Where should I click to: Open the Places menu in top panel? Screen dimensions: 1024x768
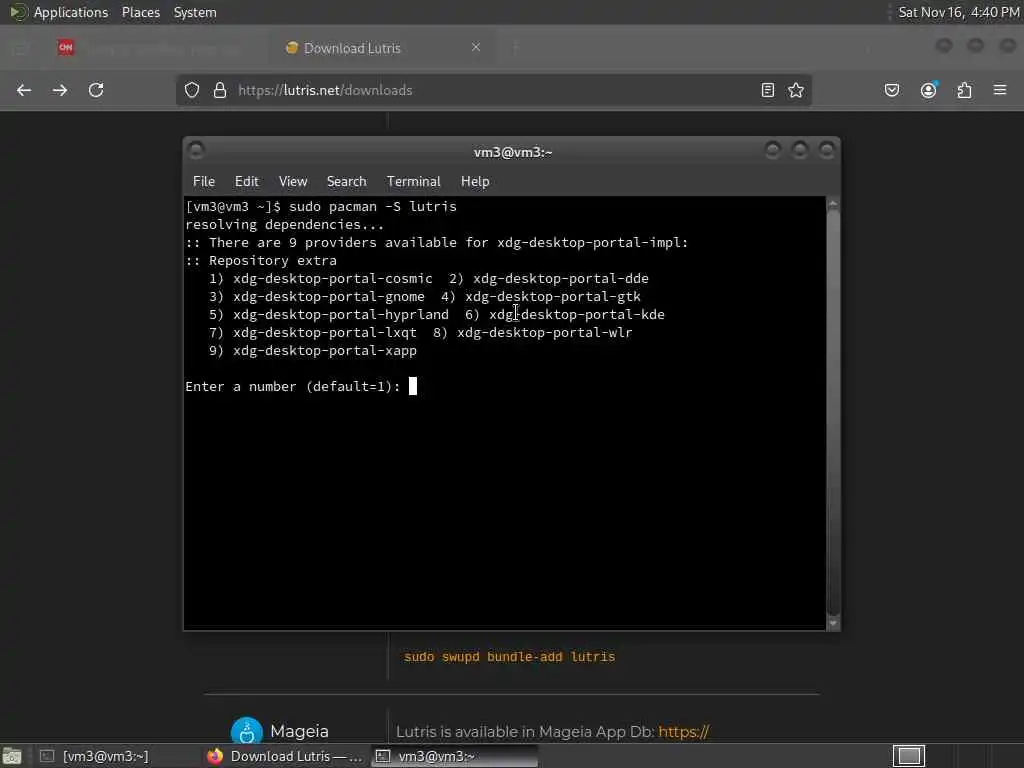click(140, 12)
